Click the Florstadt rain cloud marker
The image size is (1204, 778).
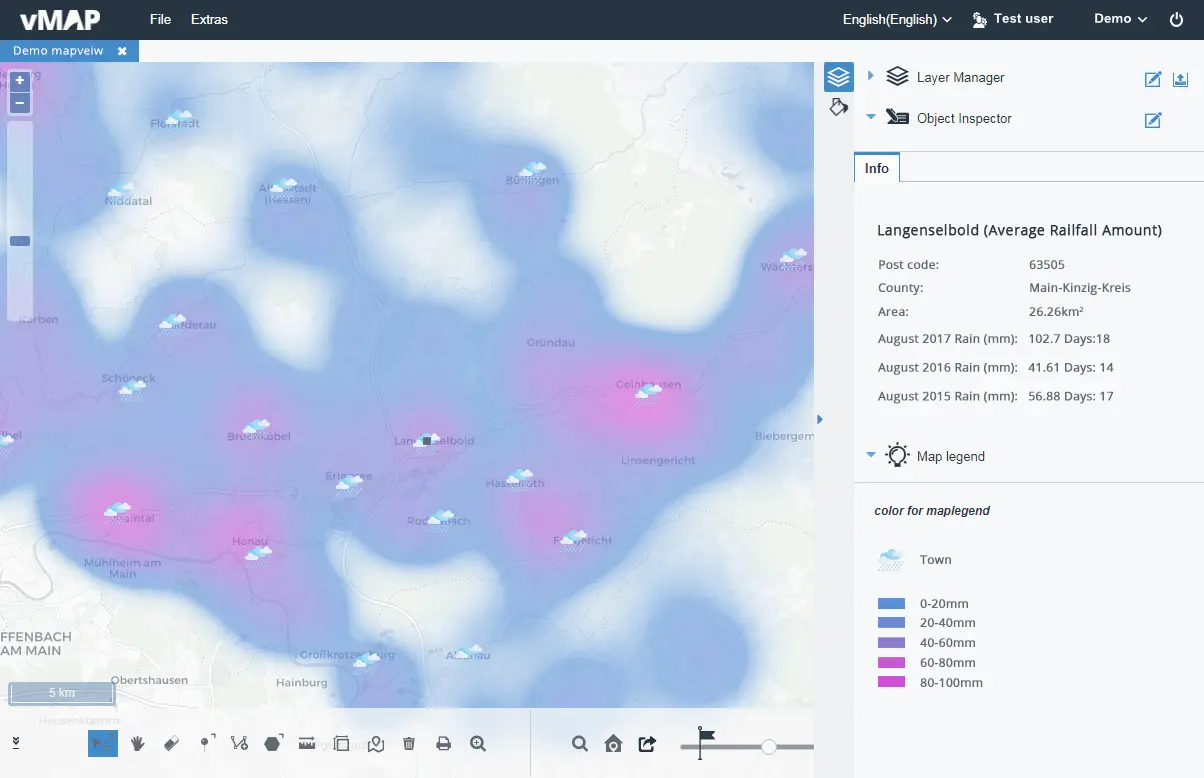coord(180,118)
